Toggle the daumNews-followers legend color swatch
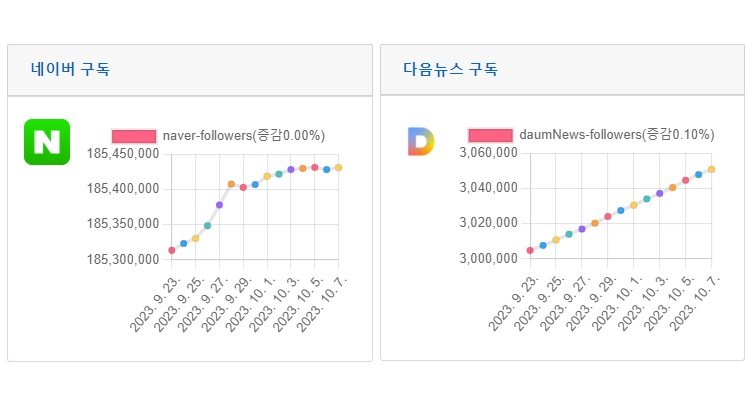The width and height of the screenshot is (753, 398). (490, 135)
